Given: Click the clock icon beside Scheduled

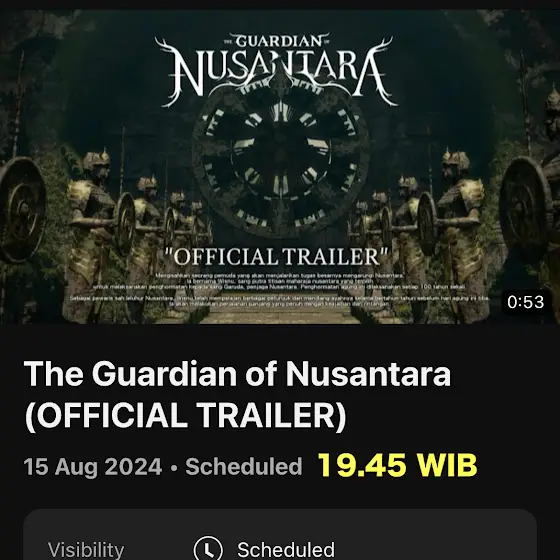Looking at the screenshot, I should coord(208,549).
